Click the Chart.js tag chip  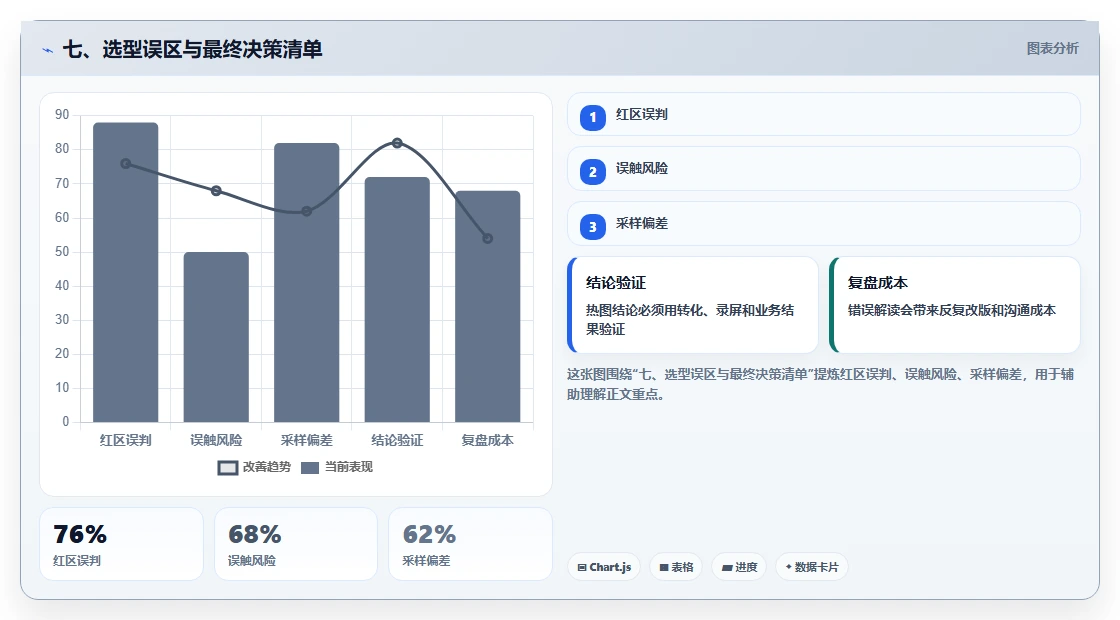pyautogui.click(x=604, y=567)
